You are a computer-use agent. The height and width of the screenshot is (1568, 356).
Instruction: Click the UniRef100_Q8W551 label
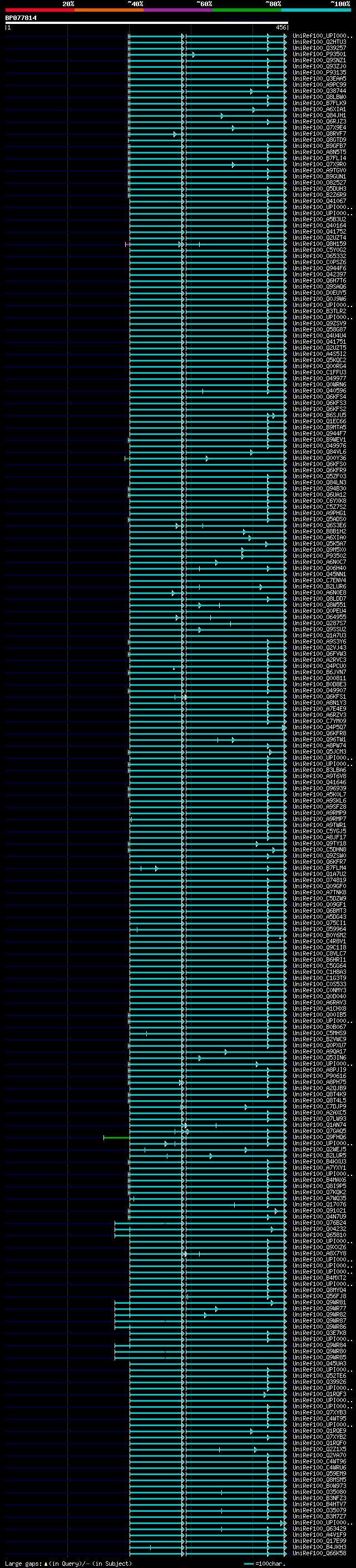coord(319,605)
